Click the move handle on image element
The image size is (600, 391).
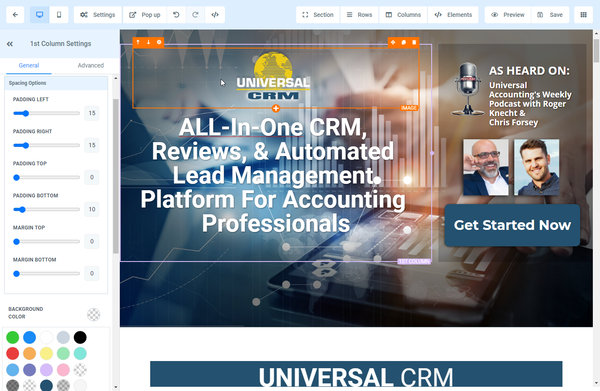[x=393, y=42]
